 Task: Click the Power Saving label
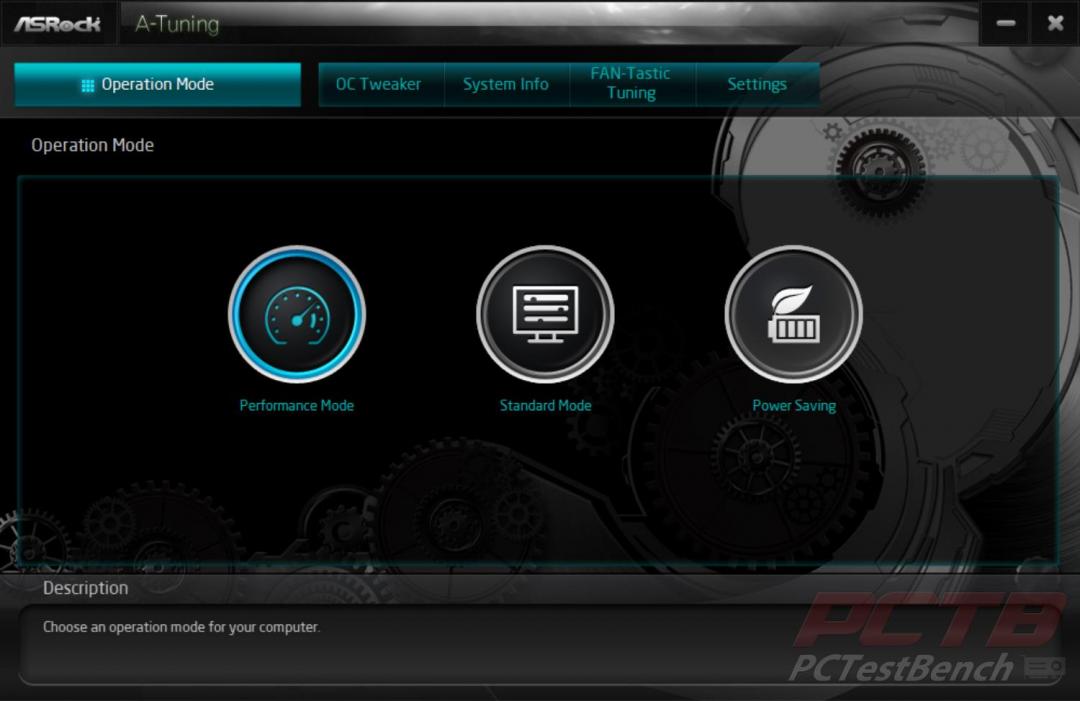click(794, 406)
